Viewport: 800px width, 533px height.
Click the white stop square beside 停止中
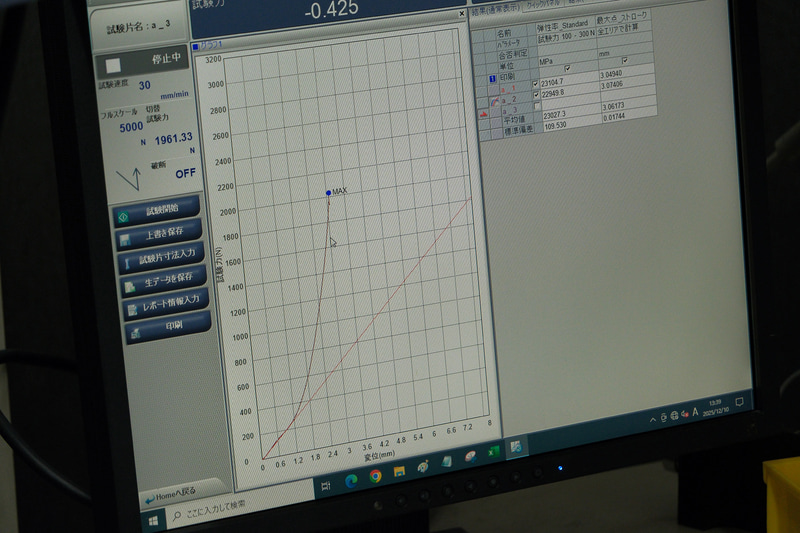(x=113, y=65)
